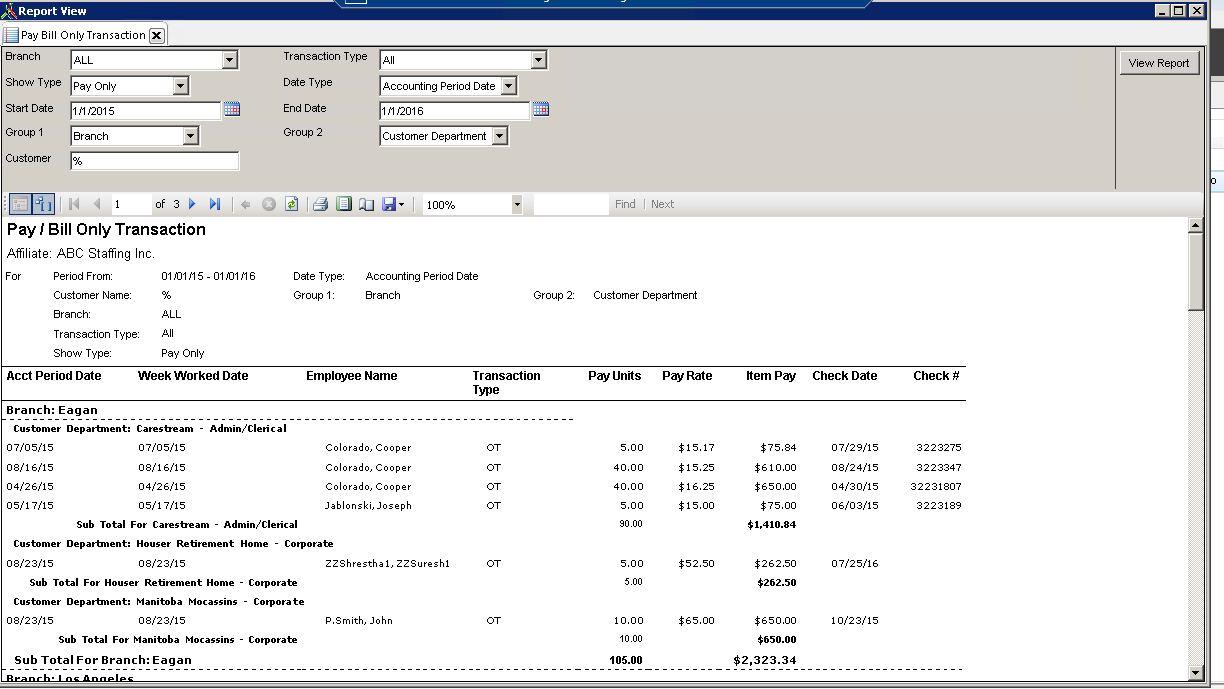Click the back to parent report arrow
Viewport: 1224px width, 689px height.
[246, 204]
